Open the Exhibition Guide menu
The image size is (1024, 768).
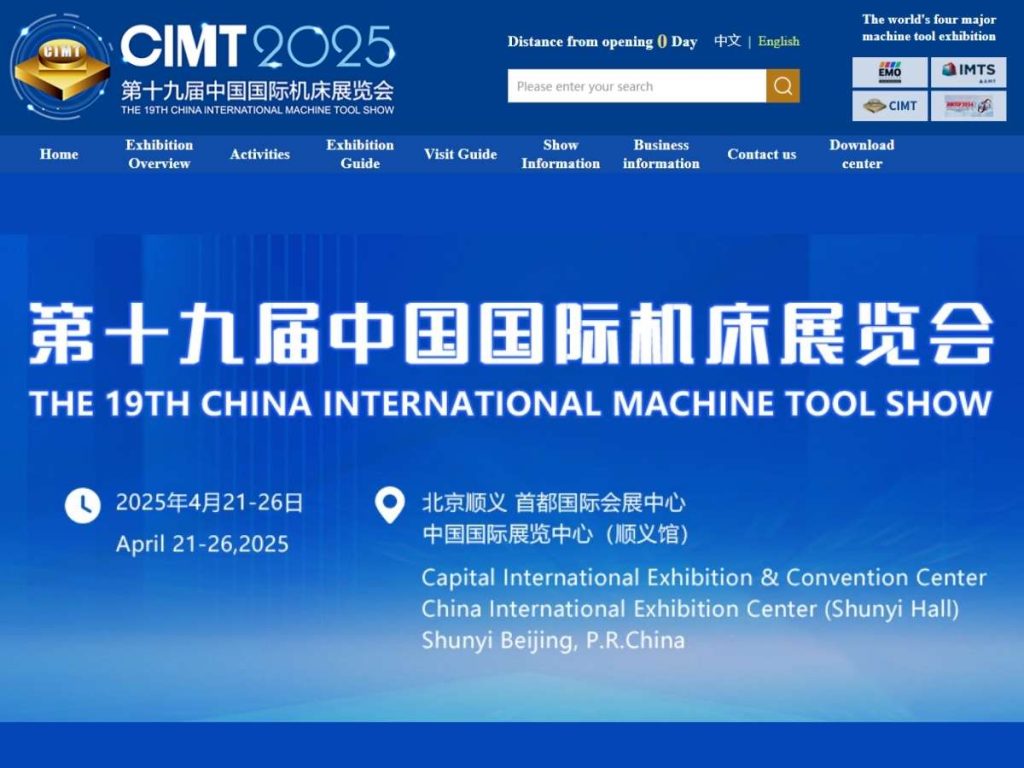(x=360, y=154)
